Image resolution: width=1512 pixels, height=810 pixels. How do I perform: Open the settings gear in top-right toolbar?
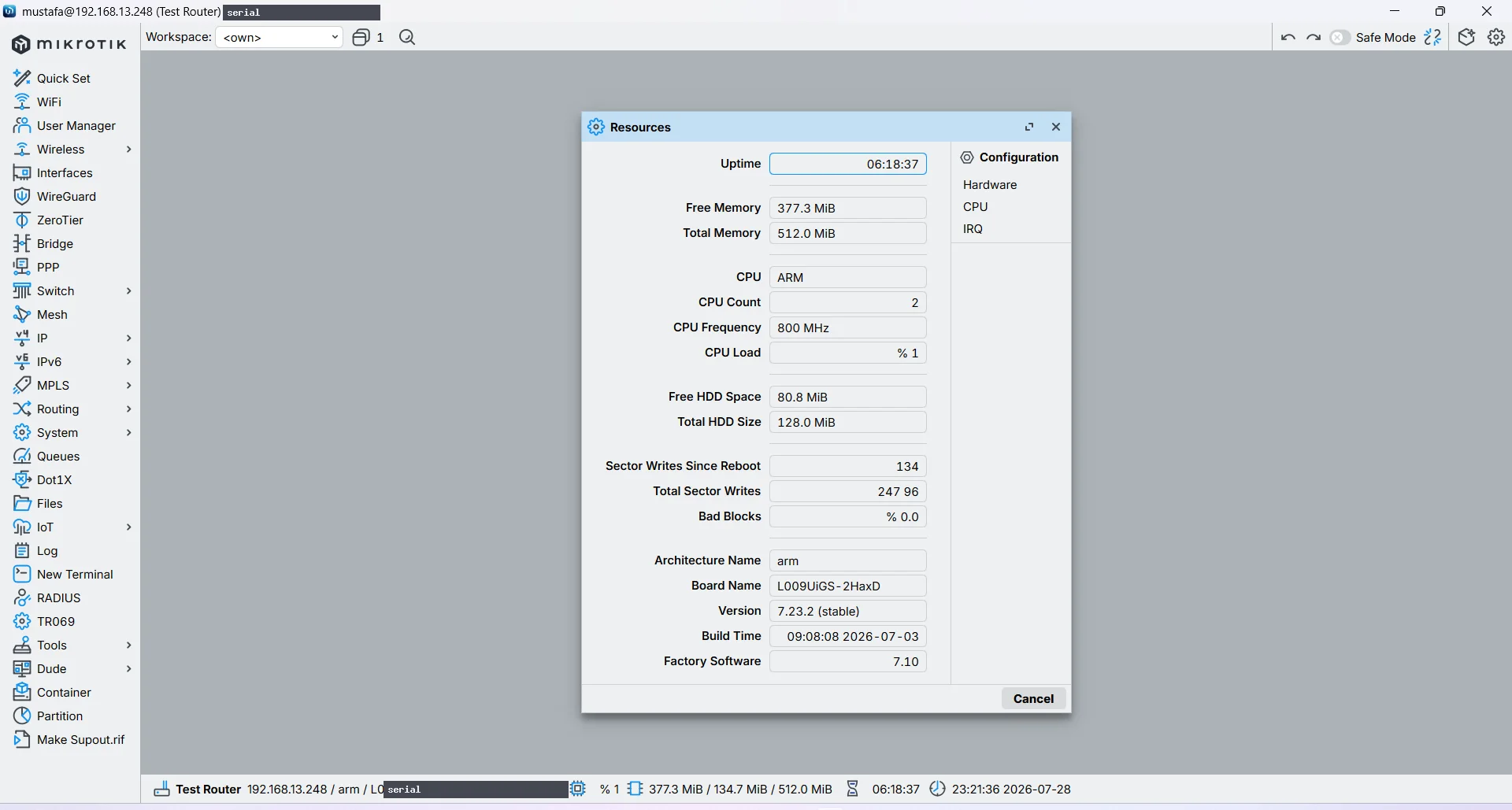pyautogui.click(x=1496, y=37)
